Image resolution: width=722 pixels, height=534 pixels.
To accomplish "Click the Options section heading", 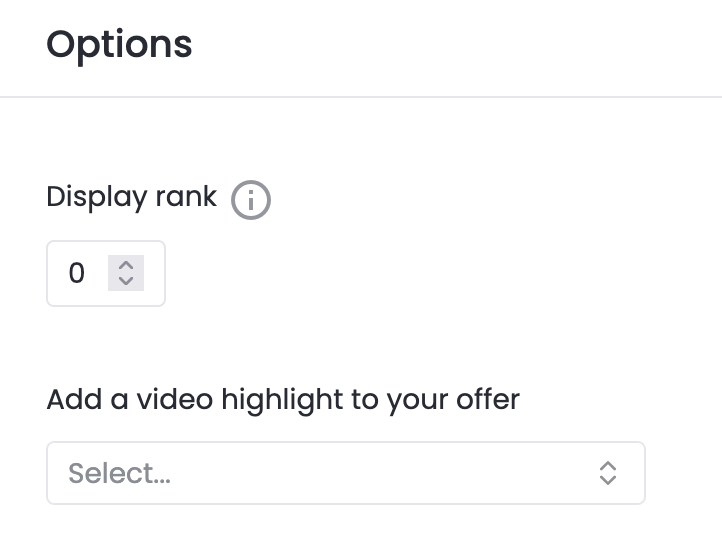I will 119,45.
